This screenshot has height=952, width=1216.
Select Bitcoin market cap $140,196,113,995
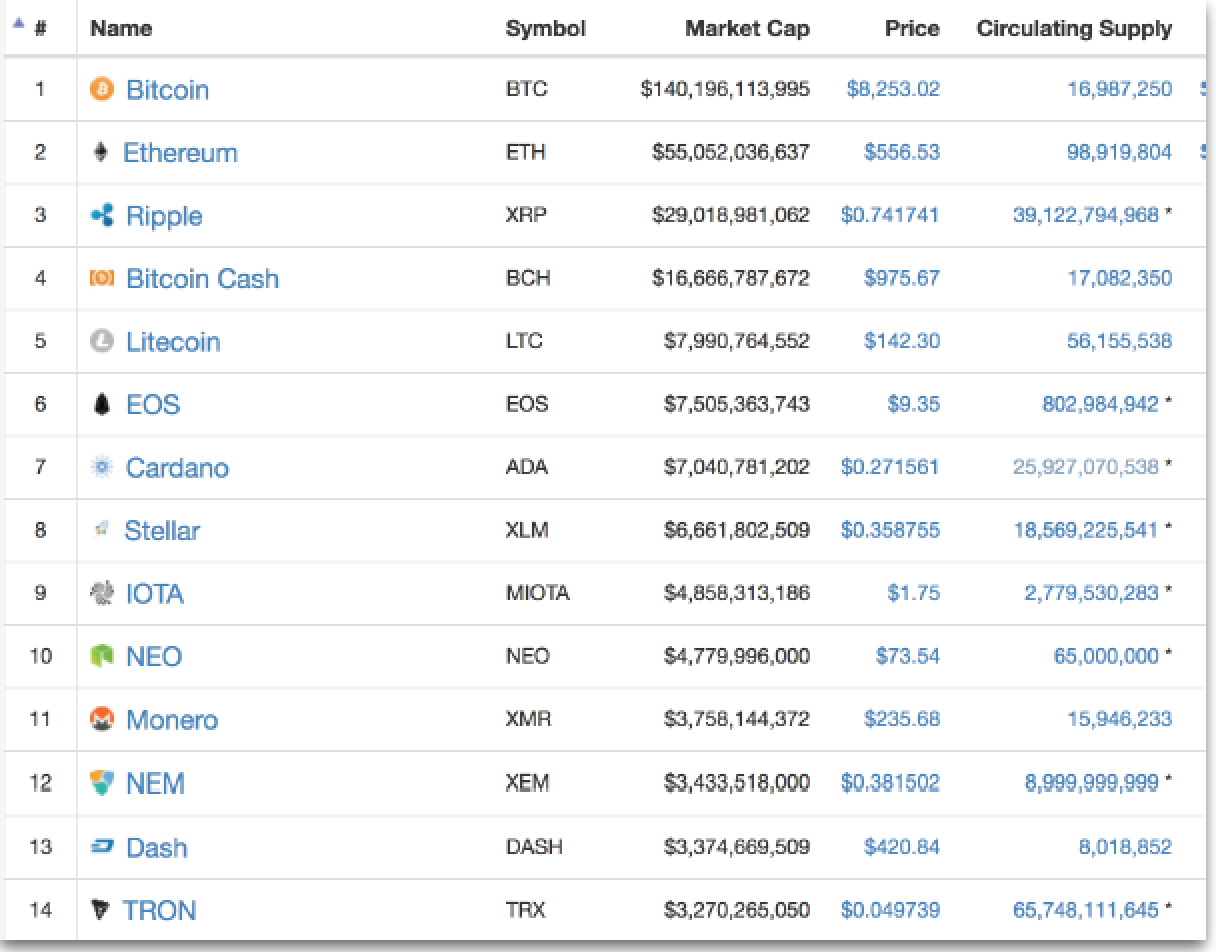[725, 89]
